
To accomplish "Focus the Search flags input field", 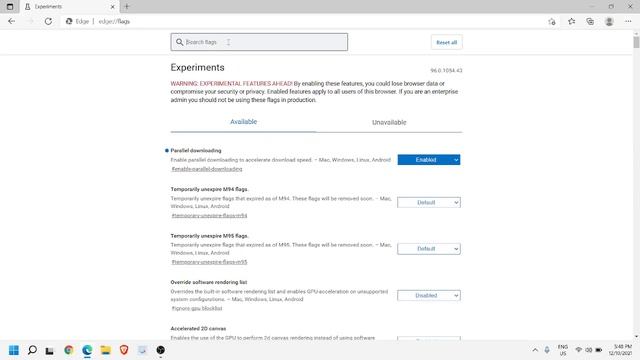I will coord(259,42).
